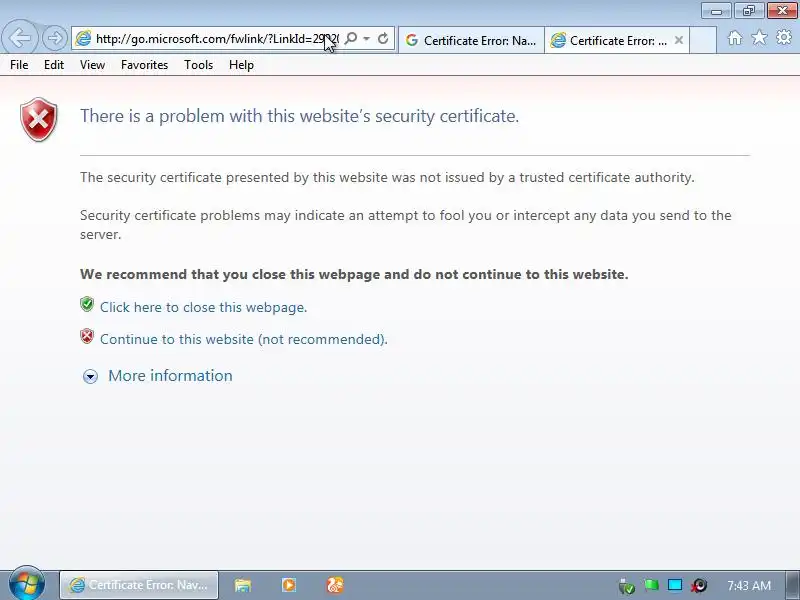Click 'Click here to close this webpage' link
800x600 pixels.
203,307
